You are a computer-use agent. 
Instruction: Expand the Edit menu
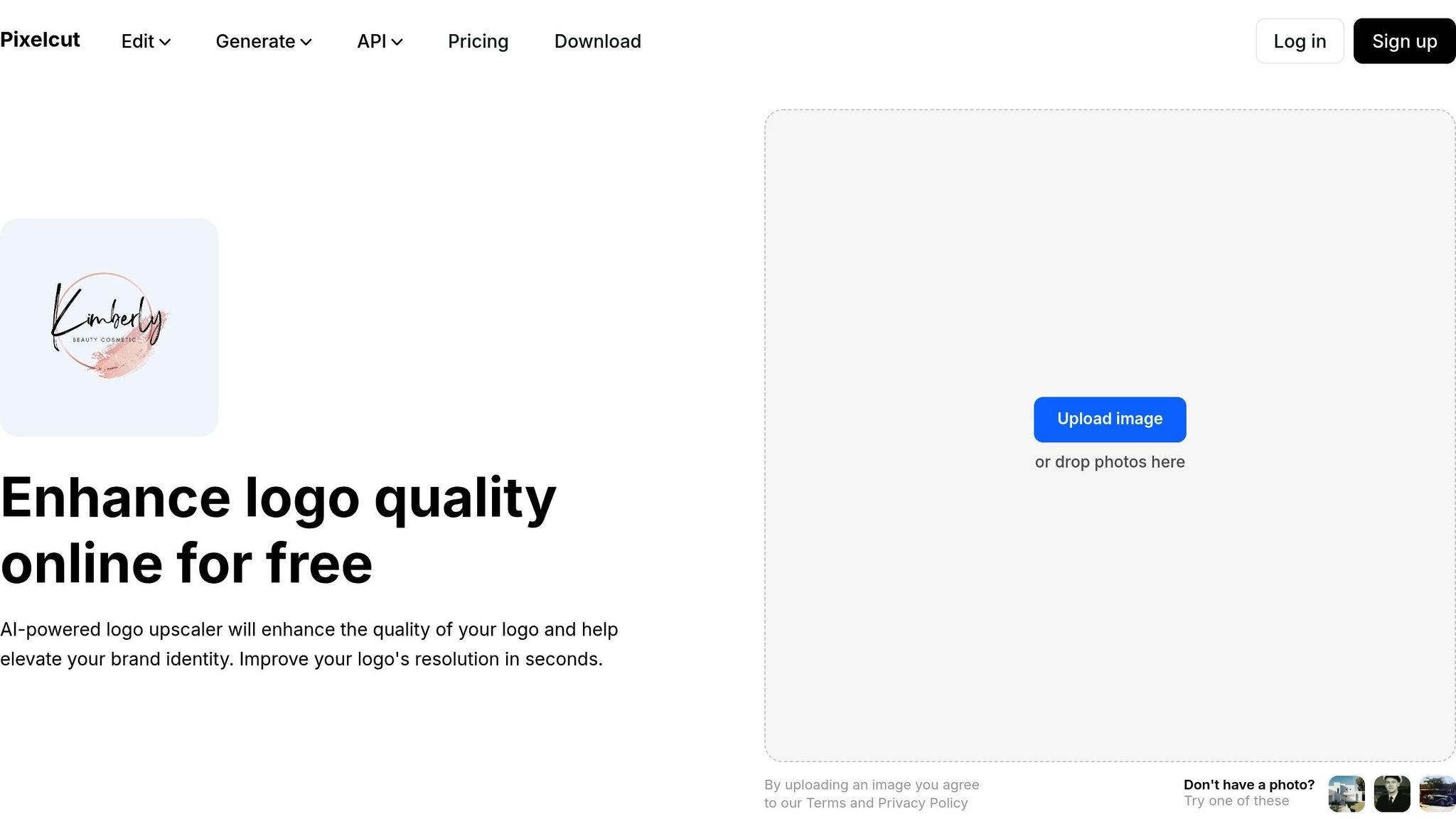(x=146, y=41)
